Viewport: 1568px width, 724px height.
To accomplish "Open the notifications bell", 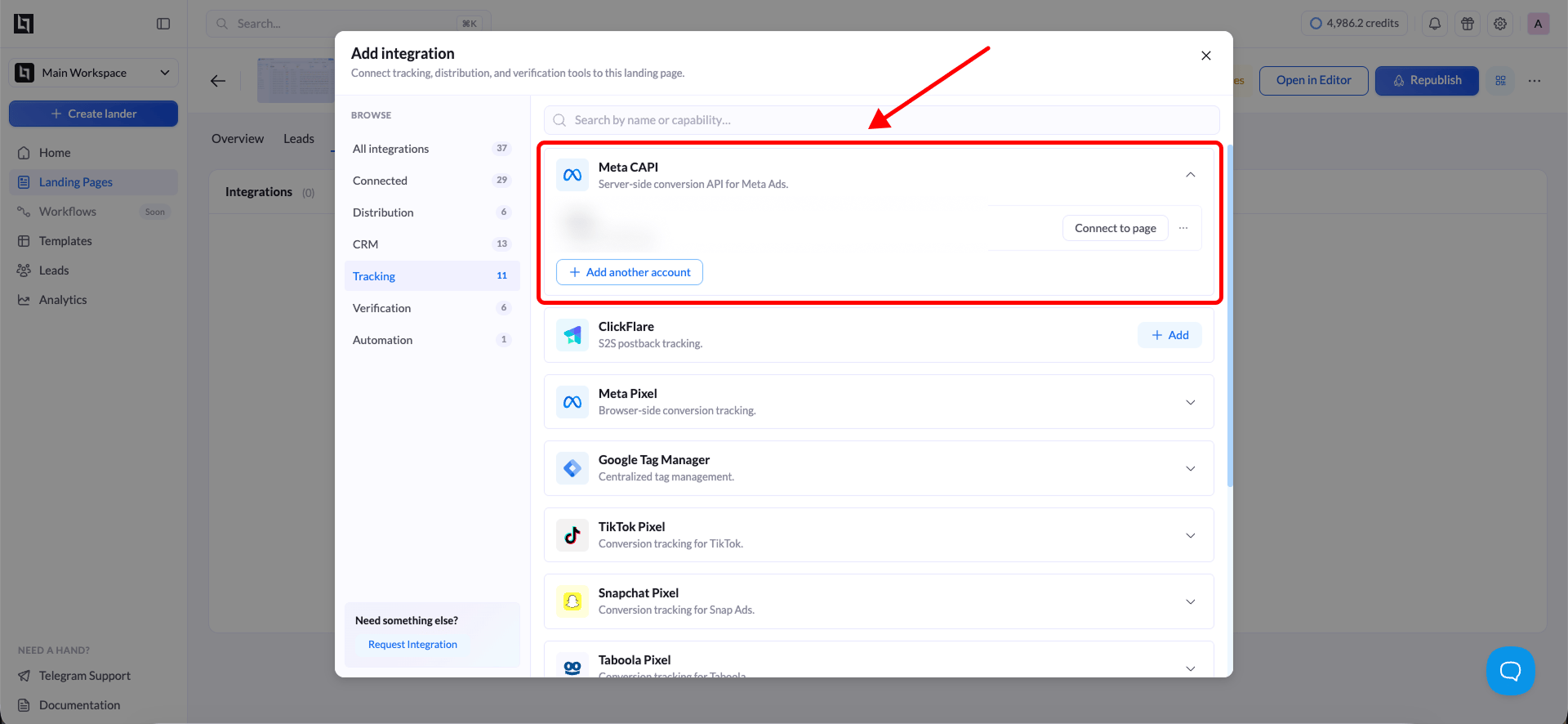I will 1435,24.
